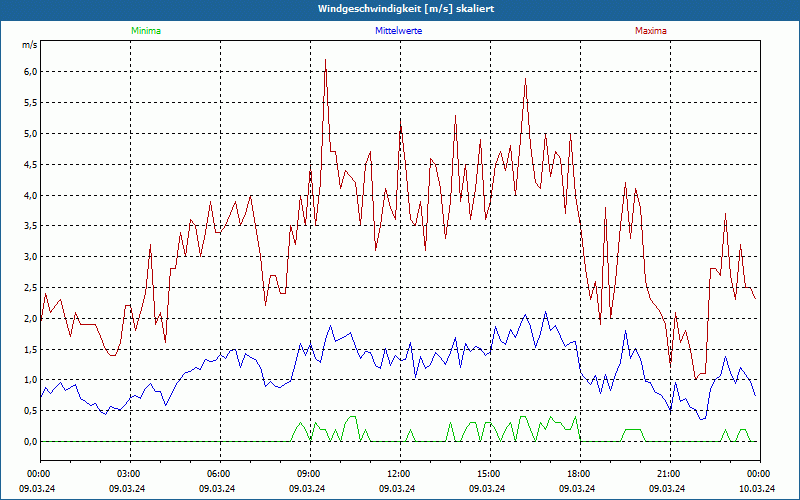Select the 09:00 time label
The height and width of the screenshot is (500, 800).
point(309,473)
